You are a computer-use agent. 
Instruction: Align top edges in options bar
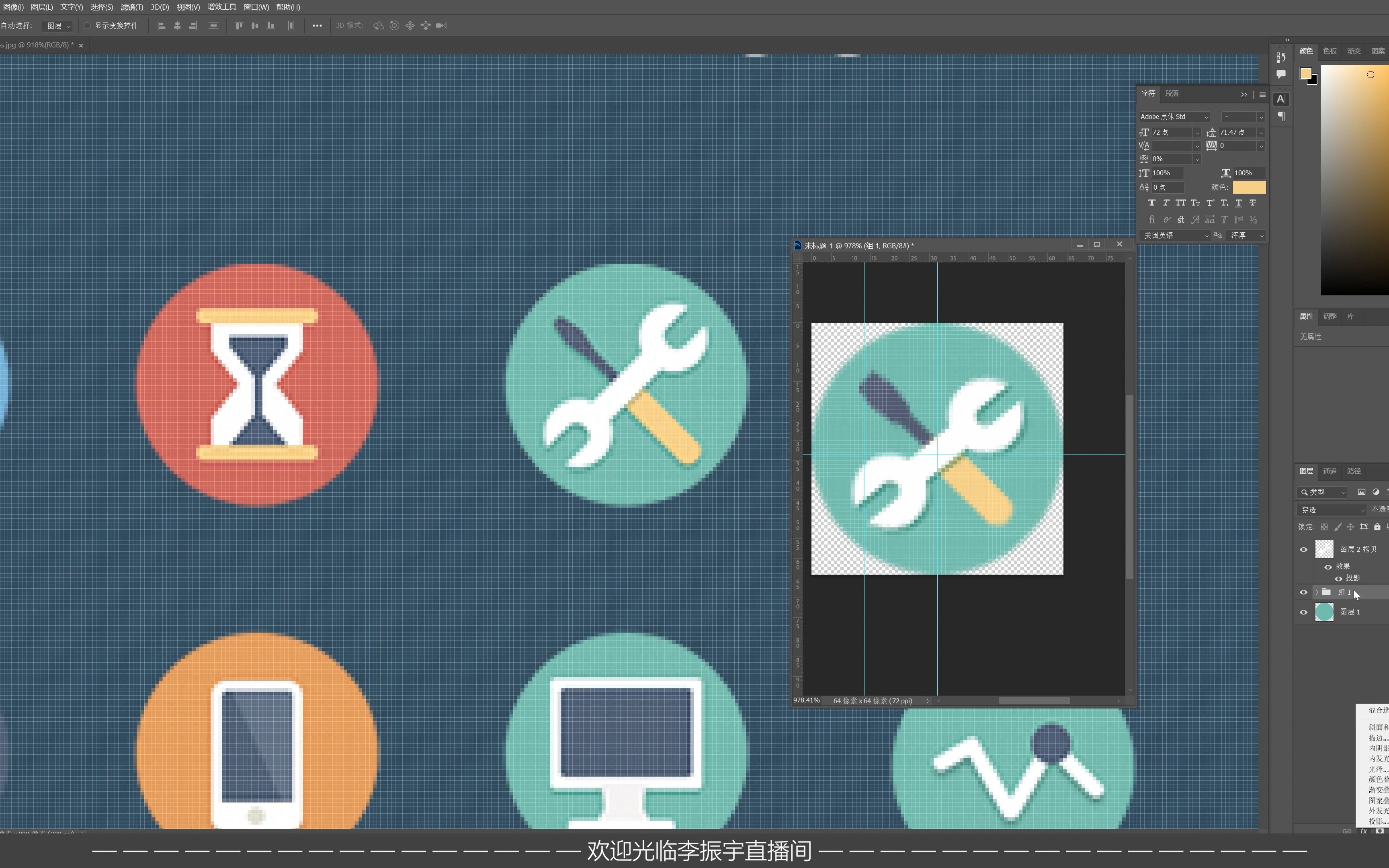239,26
